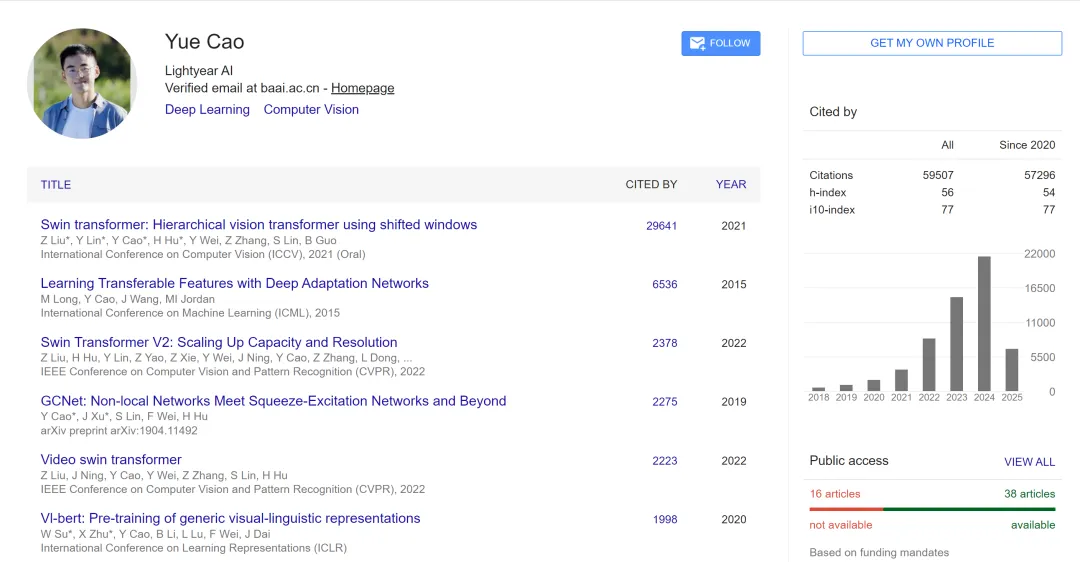Viewport: 1080px width, 562px height.
Task: View 6536 citations for Deep Adaptation Networks
Action: (x=665, y=284)
